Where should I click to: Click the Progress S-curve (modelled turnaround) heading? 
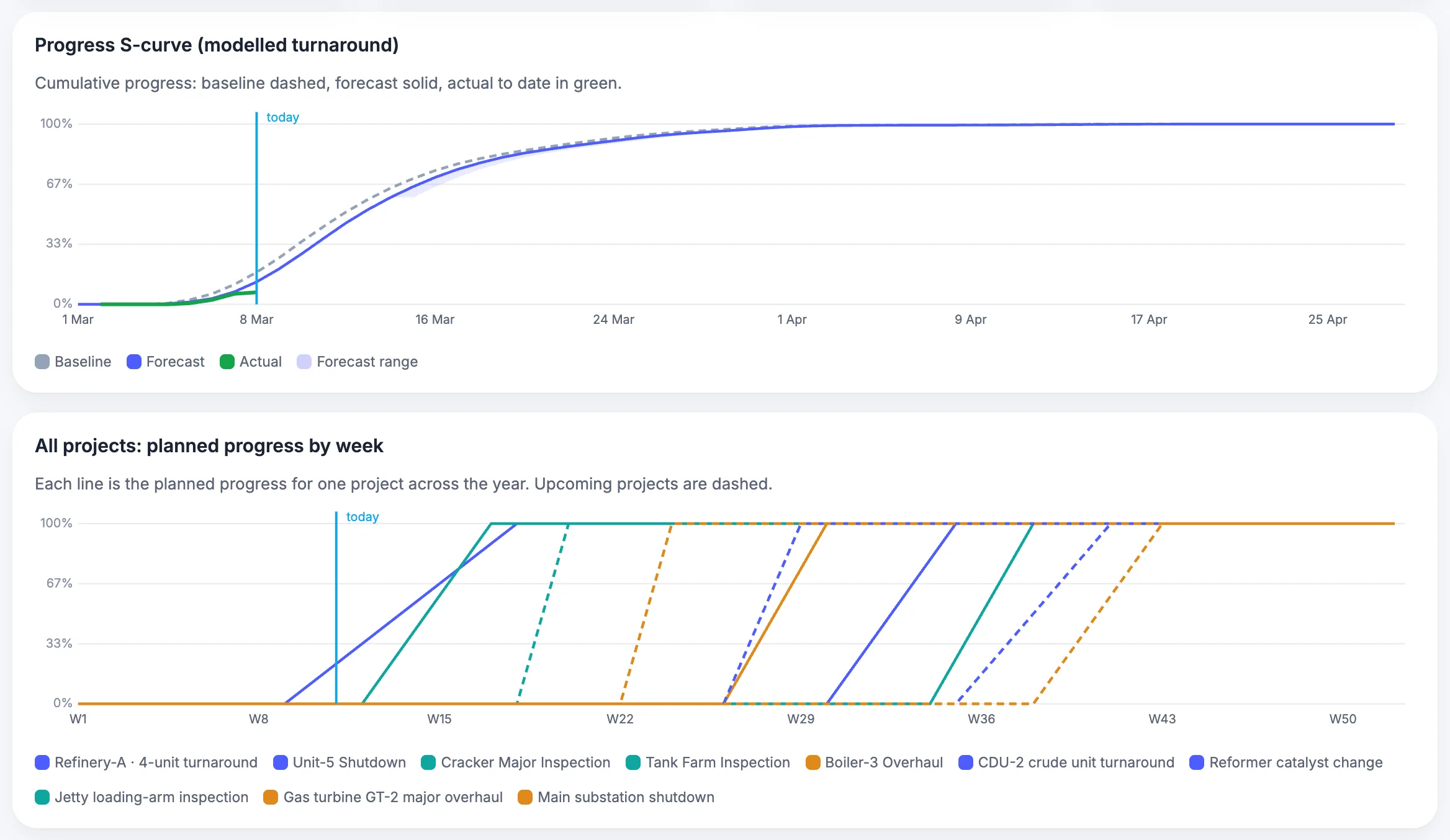click(217, 45)
